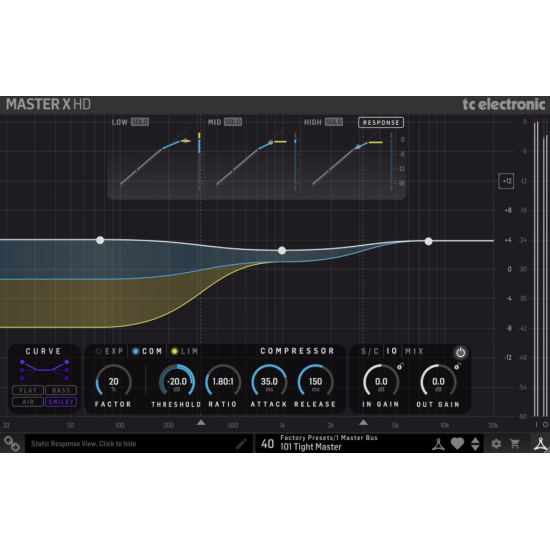The height and width of the screenshot is (550, 550).
Task: Choose the Flat curve preset
Action: coord(28,390)
